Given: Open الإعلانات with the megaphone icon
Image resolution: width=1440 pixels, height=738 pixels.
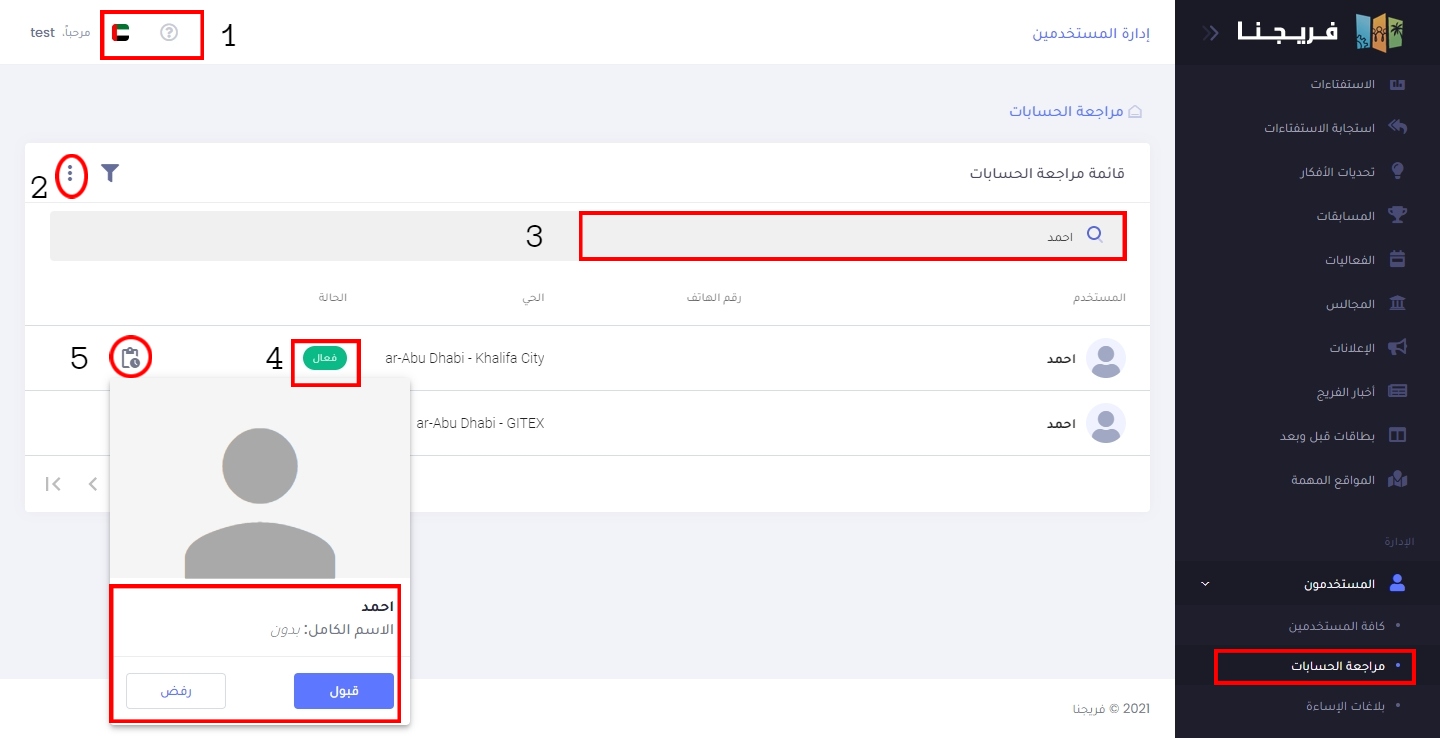Looking at the screenshot, I should pyautogui.click(x=1352, y=348).
